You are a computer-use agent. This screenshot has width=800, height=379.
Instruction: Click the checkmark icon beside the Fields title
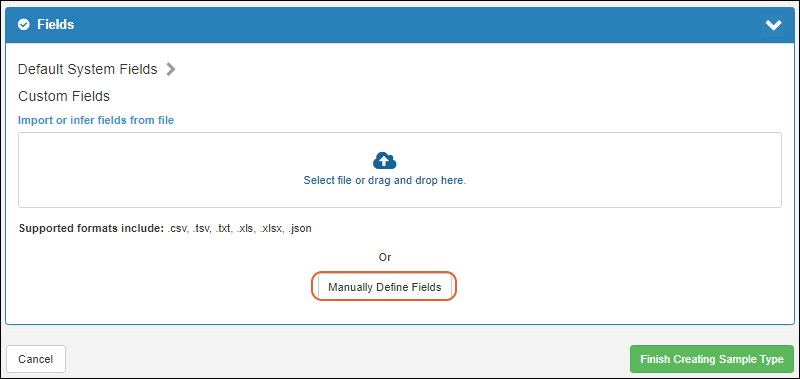tap(23, 24)
